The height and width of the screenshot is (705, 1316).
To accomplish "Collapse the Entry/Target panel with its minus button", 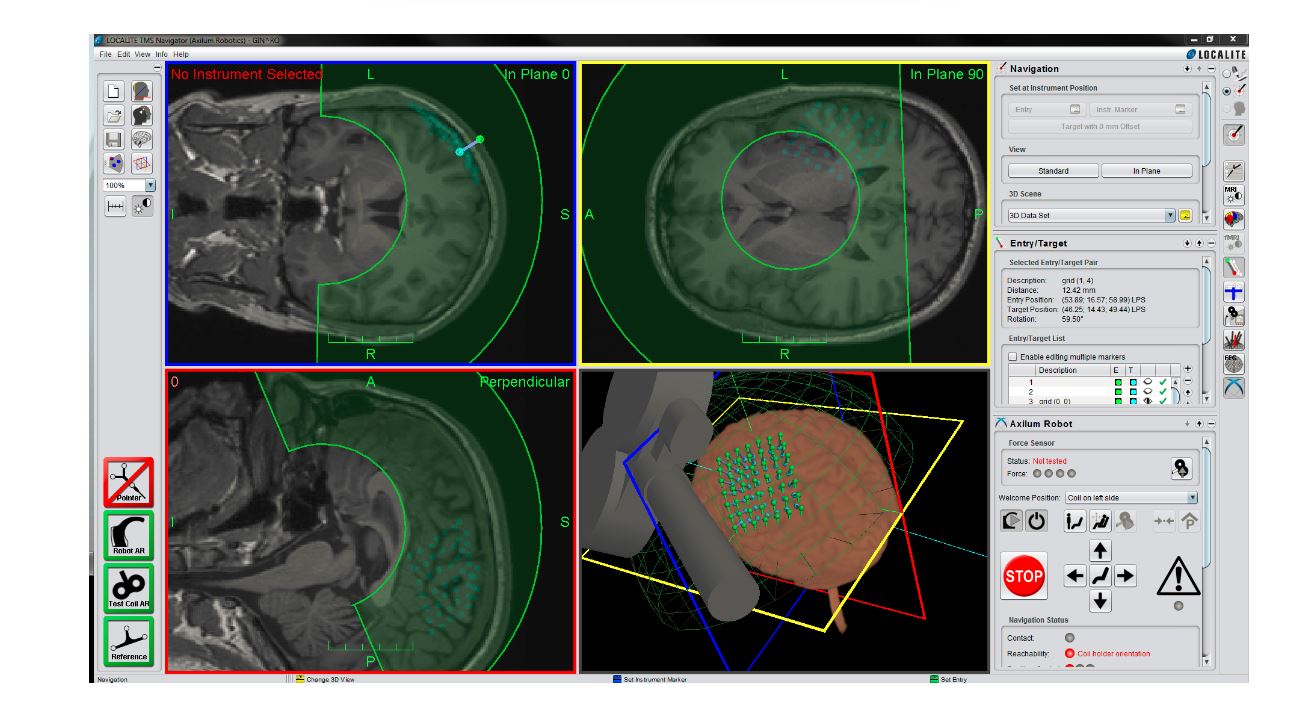I will (1211, 243).
